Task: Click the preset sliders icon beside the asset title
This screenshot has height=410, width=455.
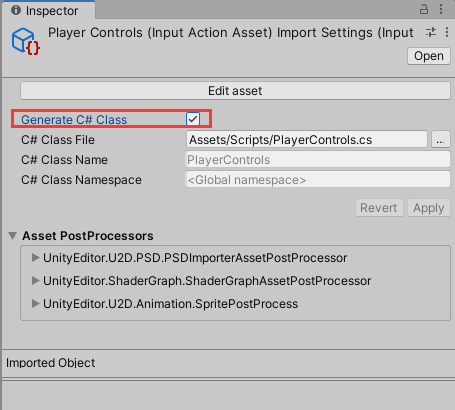Action: tap(431, 32)
